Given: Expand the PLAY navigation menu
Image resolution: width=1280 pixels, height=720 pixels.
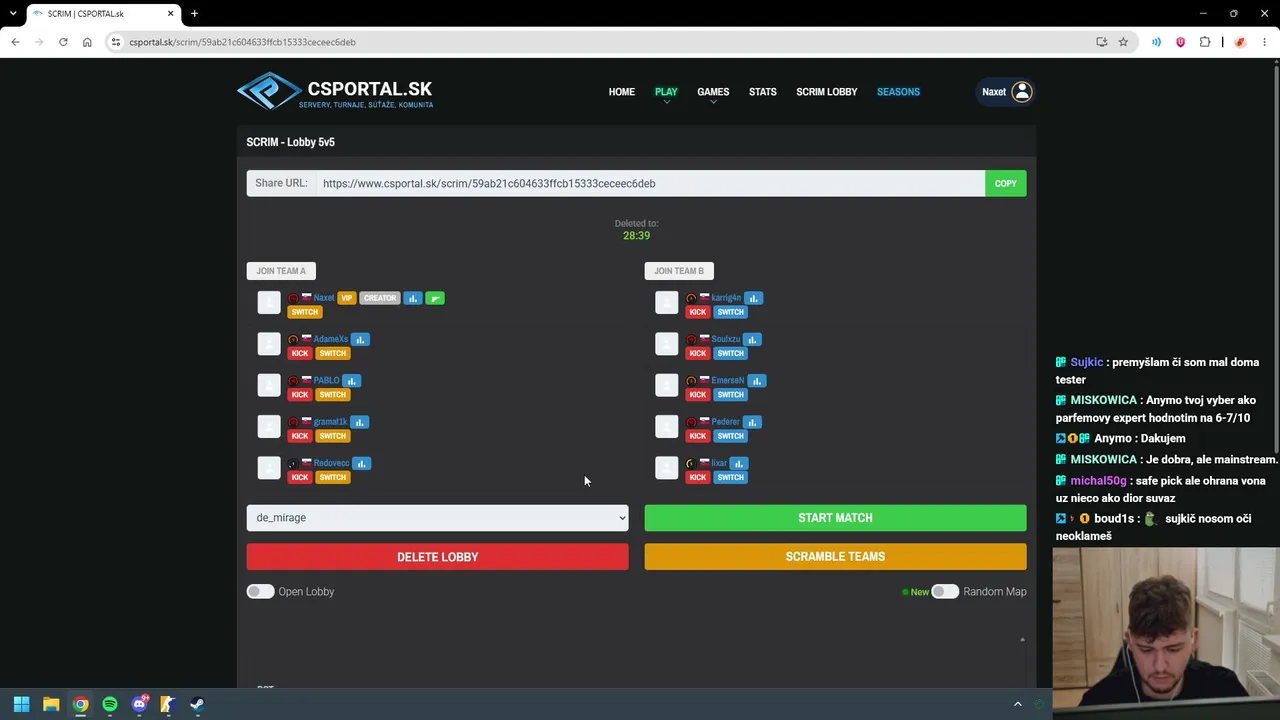Looking at the screenshot, I should (x=666, y=92).
